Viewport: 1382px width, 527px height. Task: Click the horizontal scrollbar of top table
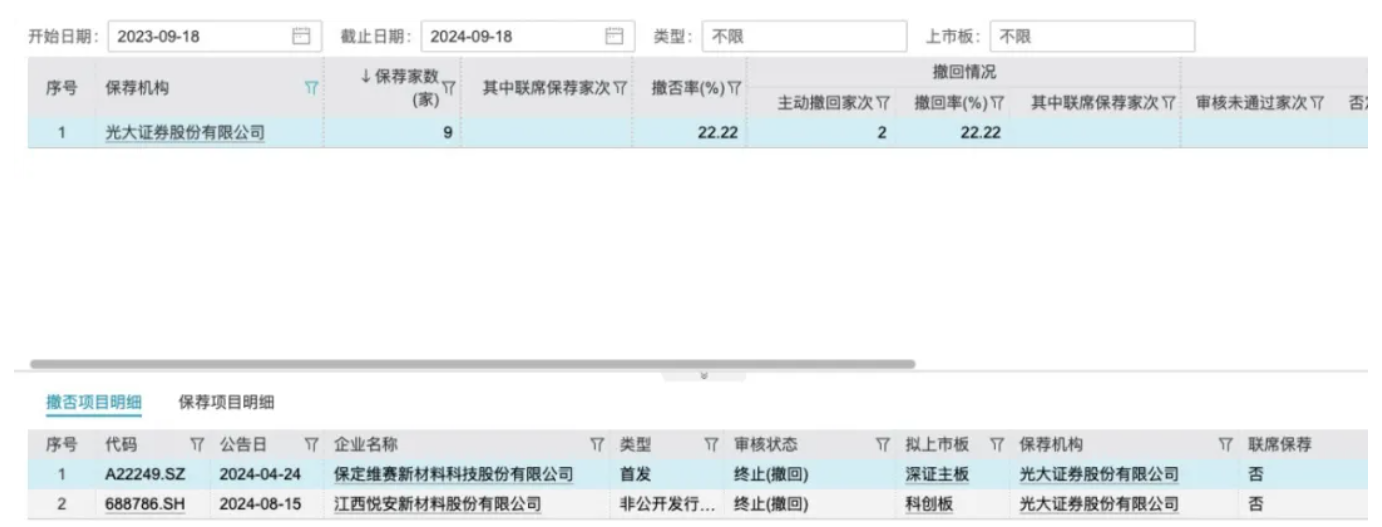(x=472, y=364)
